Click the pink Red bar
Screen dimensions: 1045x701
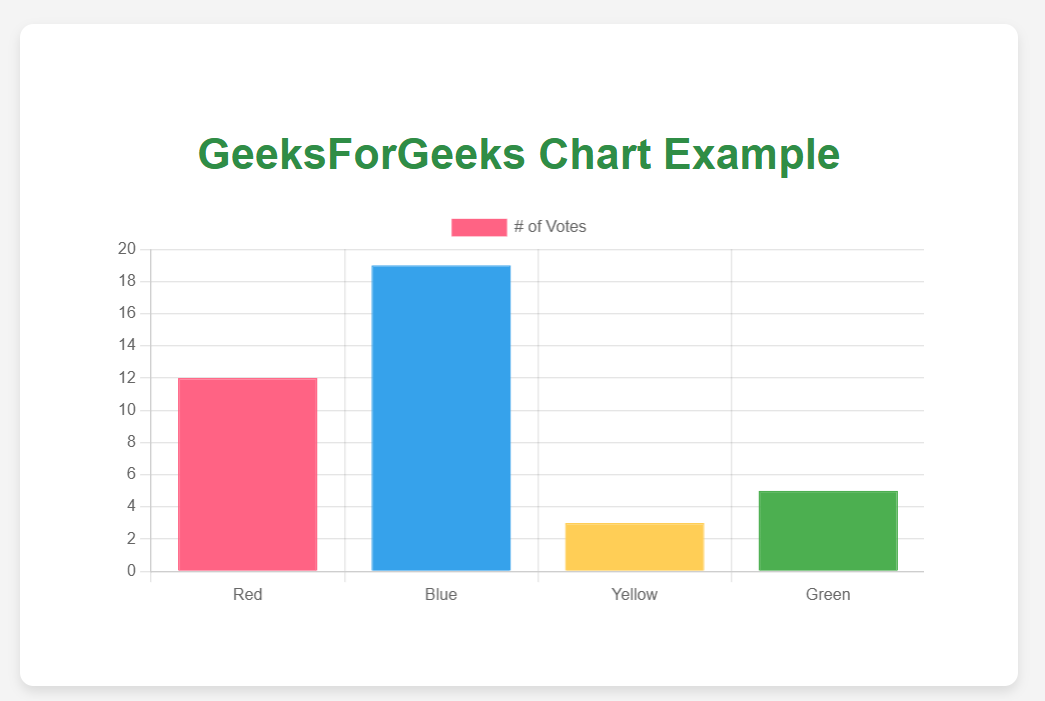pos(248,474)
